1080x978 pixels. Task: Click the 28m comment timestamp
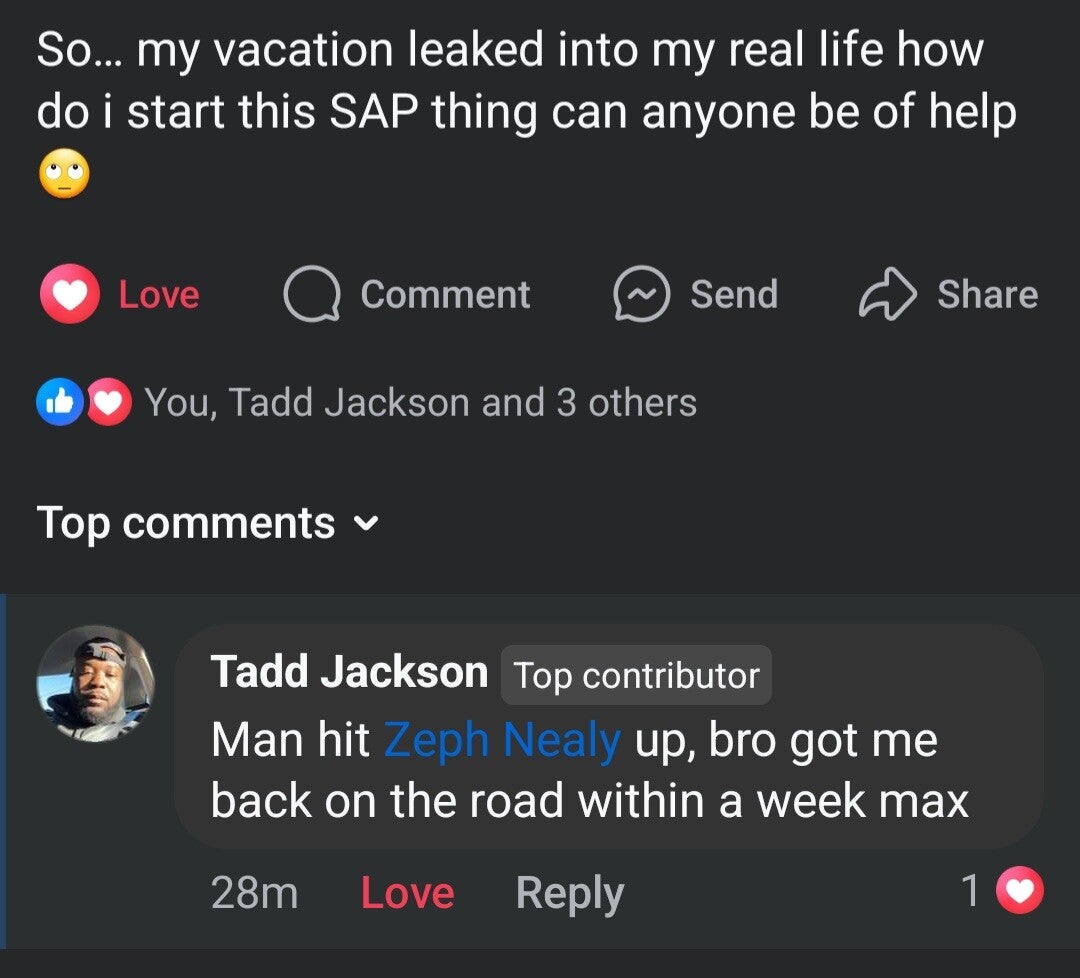point(254,893)
